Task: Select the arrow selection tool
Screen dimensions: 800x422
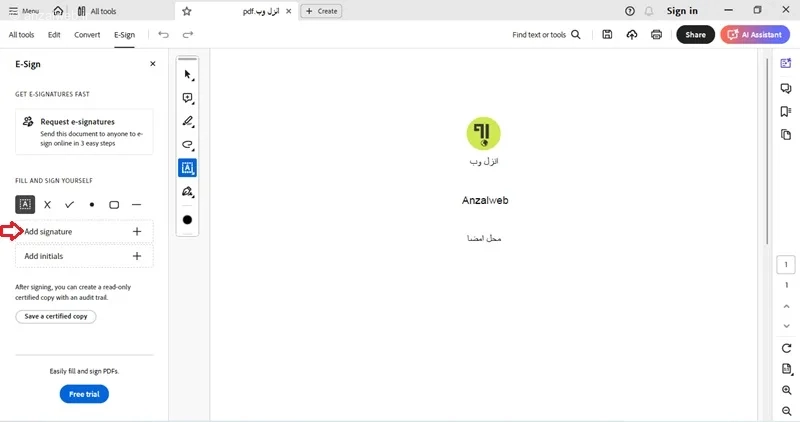Action: 188,75
